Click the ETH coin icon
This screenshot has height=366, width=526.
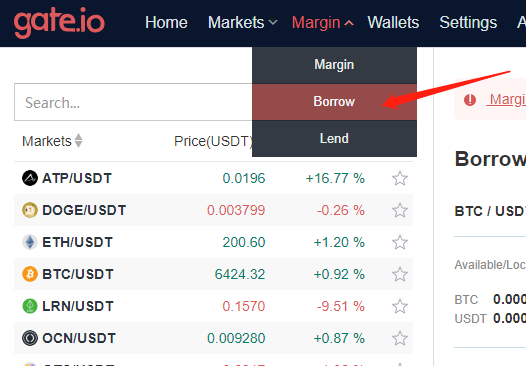pyautogui.click(x=30, y=242)
